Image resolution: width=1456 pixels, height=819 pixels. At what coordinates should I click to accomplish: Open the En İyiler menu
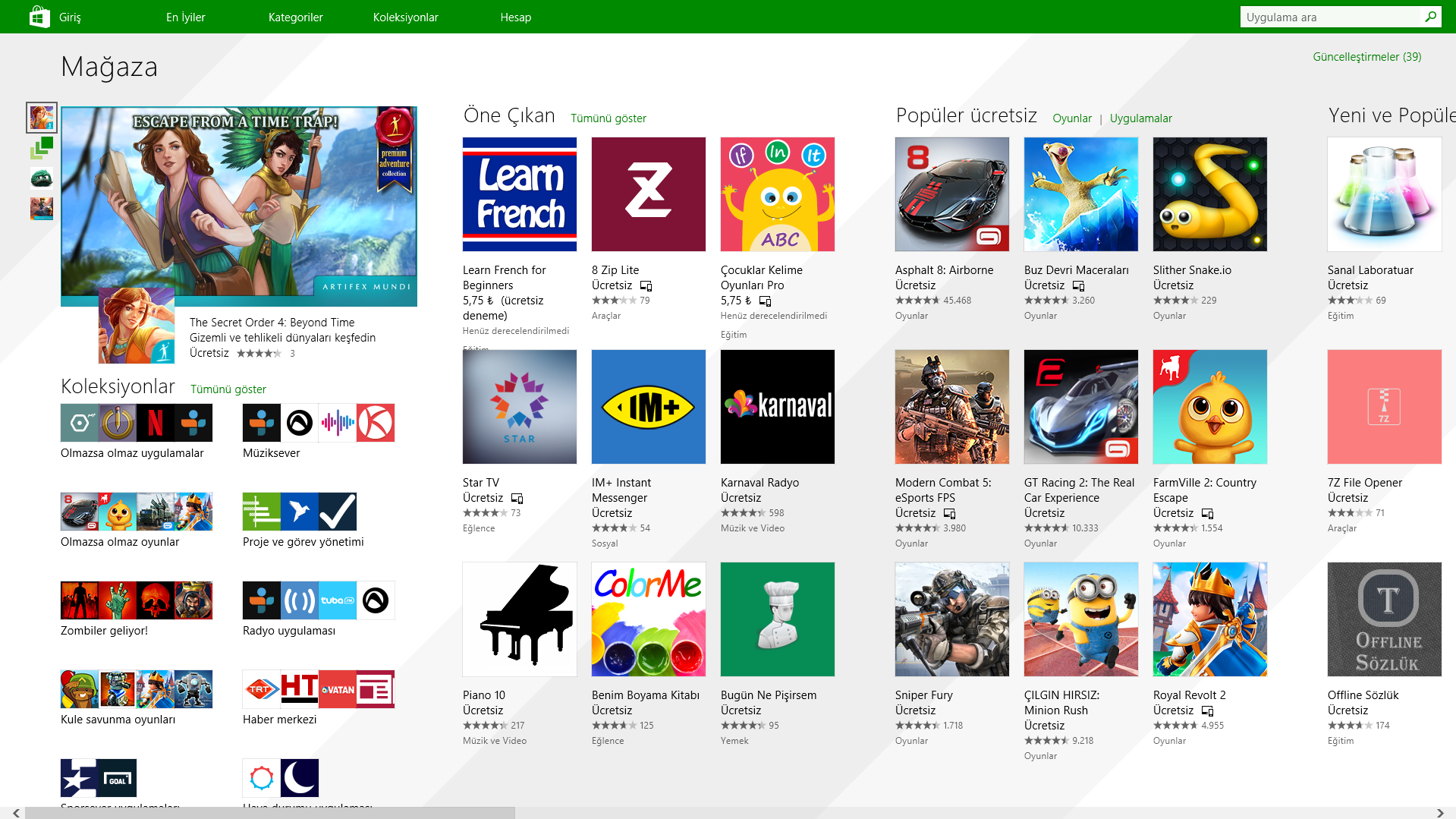tap(186, 17)
